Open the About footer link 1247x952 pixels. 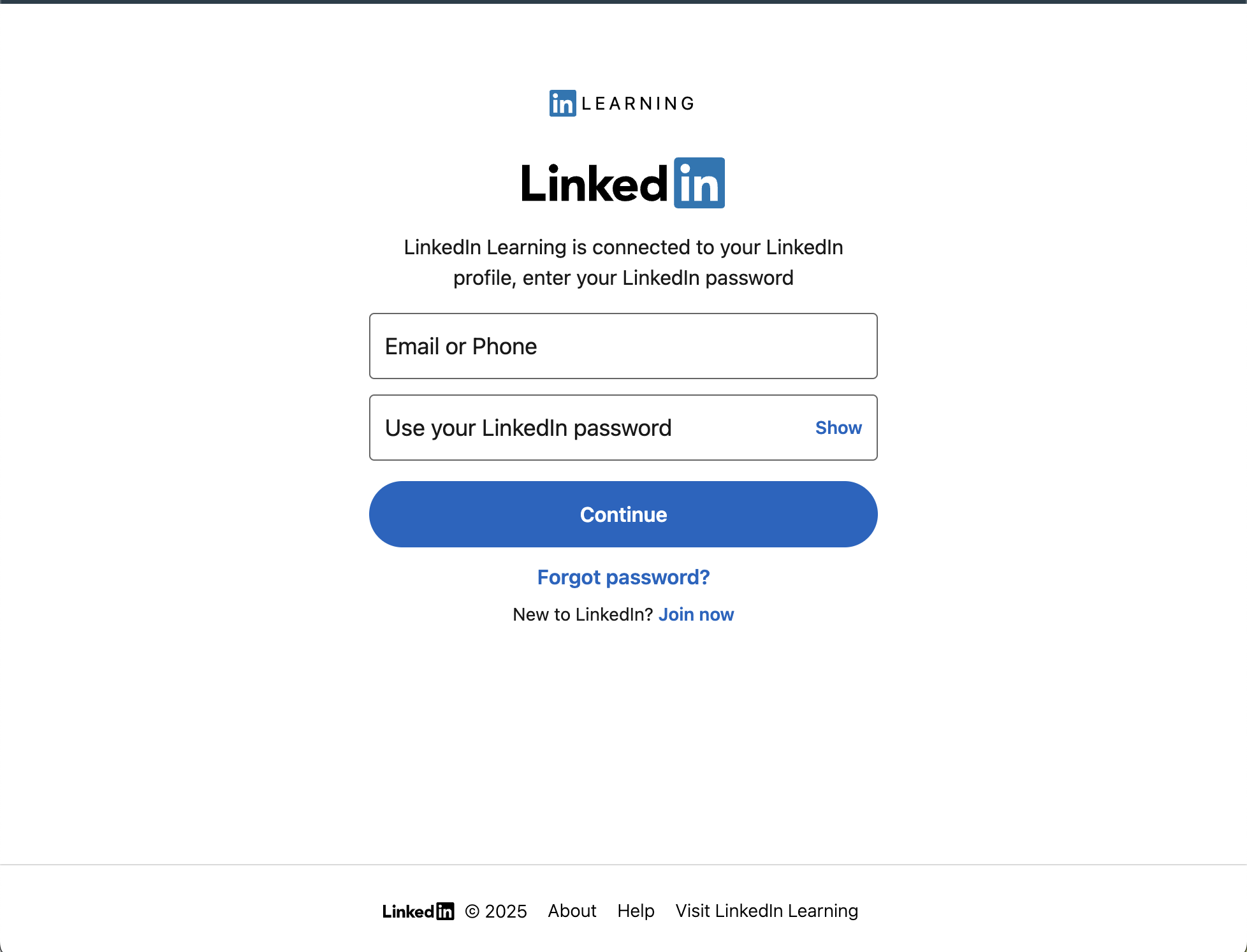click(x=572, y=911)
